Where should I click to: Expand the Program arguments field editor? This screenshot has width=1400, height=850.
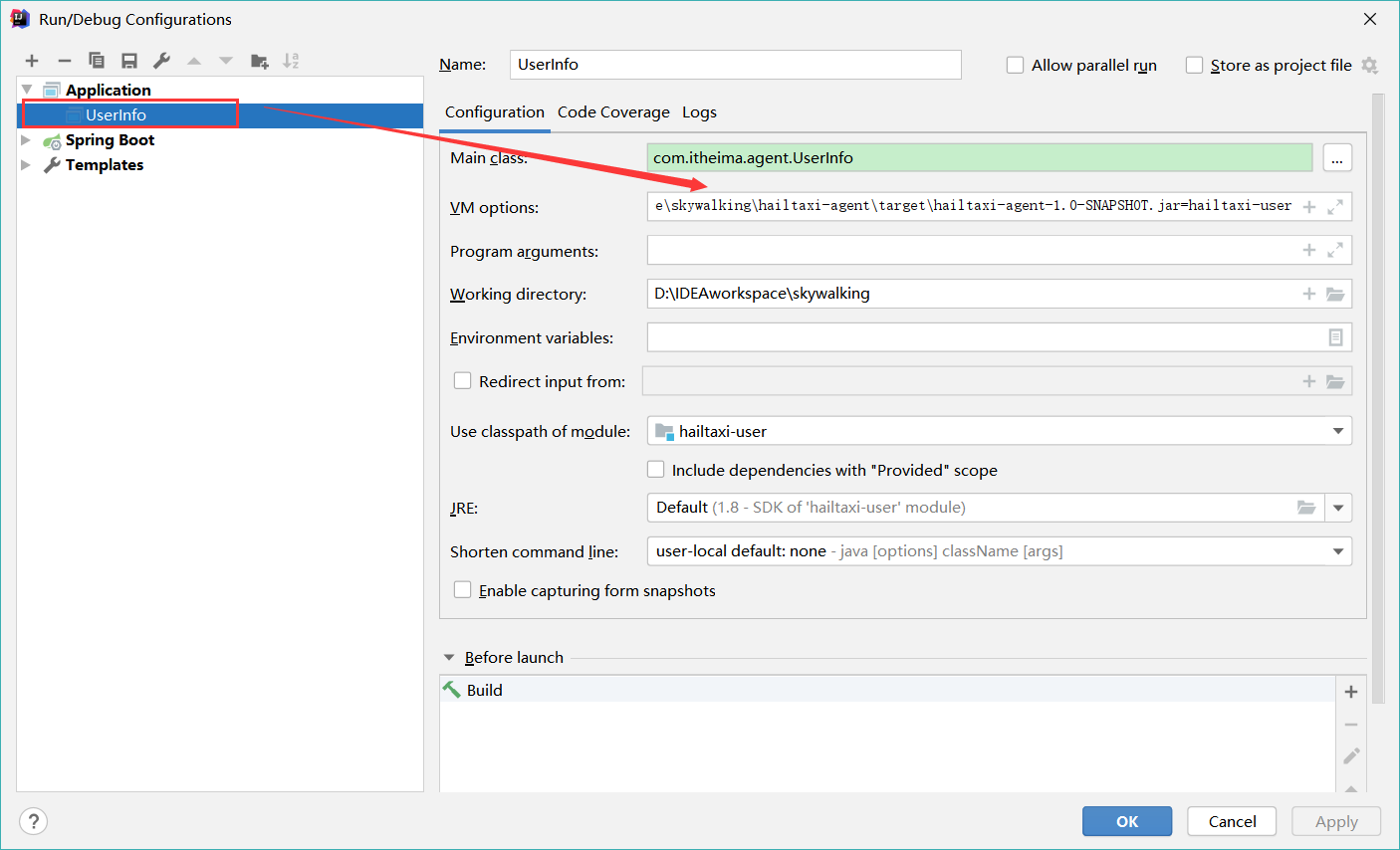point(1335,250)
